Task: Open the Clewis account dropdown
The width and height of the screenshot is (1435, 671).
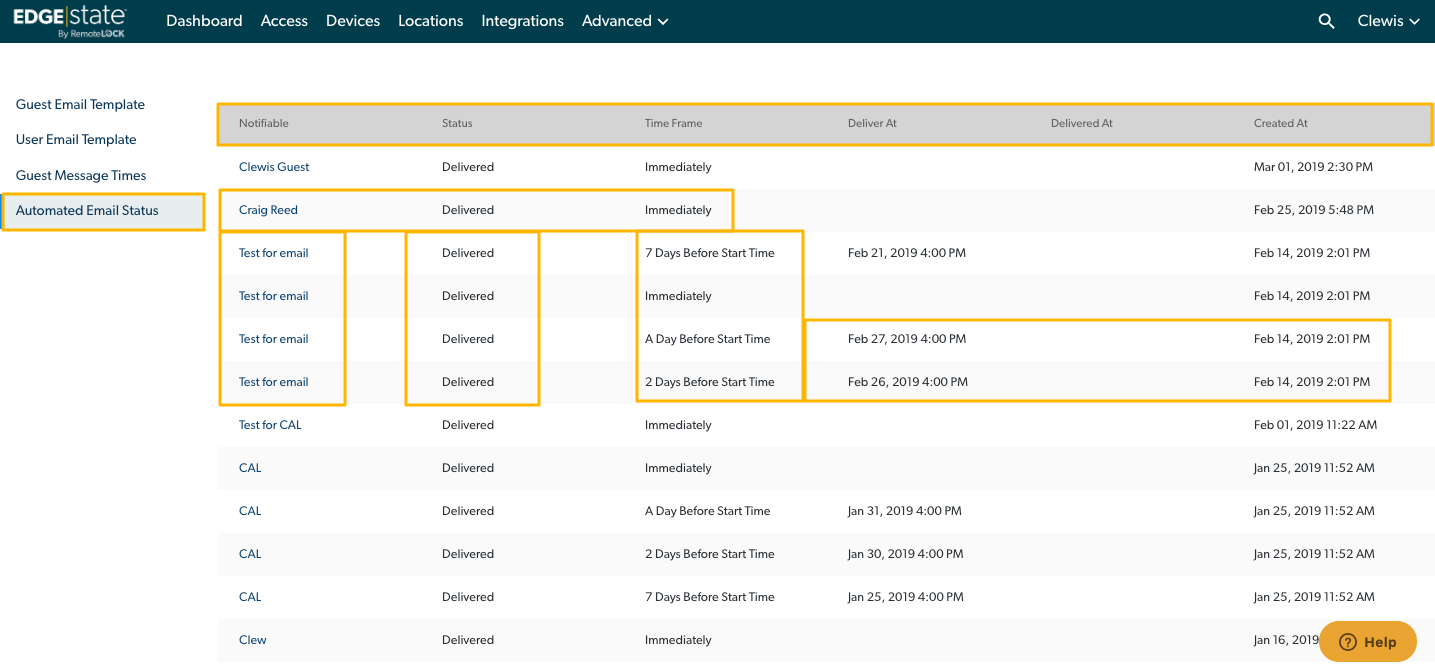Action: (1388, 21)
